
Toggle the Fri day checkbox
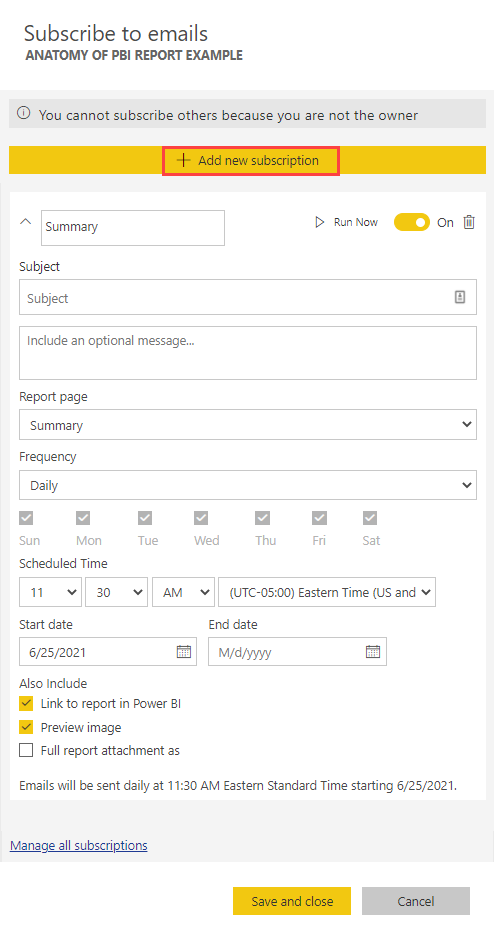320,518
